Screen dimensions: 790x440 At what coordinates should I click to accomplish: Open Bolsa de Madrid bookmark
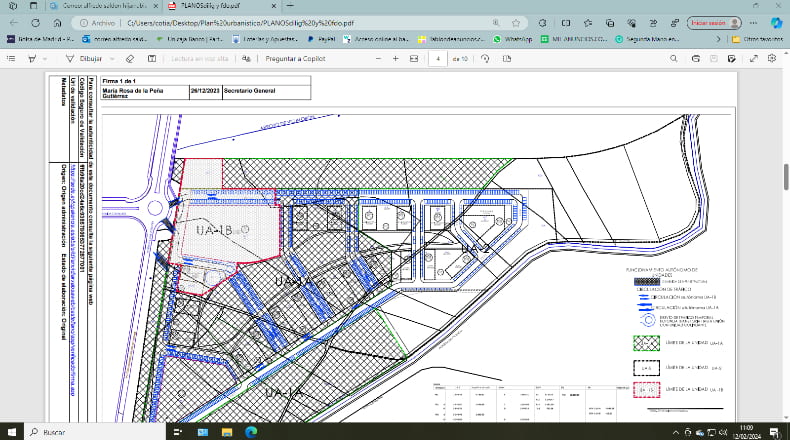(41, 39)
